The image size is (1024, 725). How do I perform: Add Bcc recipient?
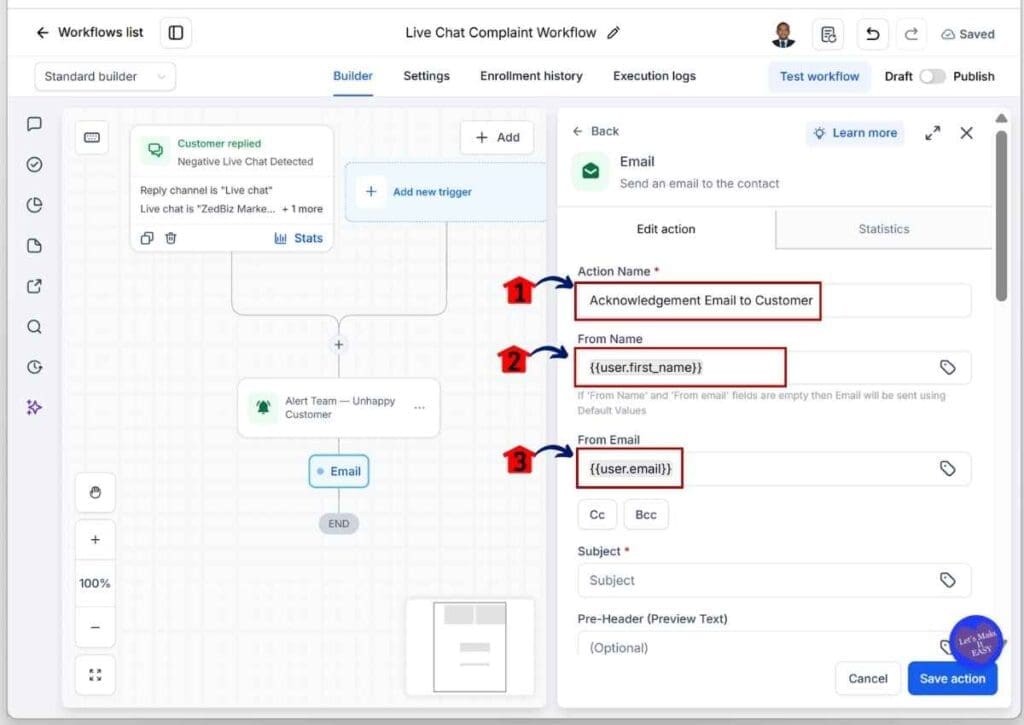click(x=646, y=515)
